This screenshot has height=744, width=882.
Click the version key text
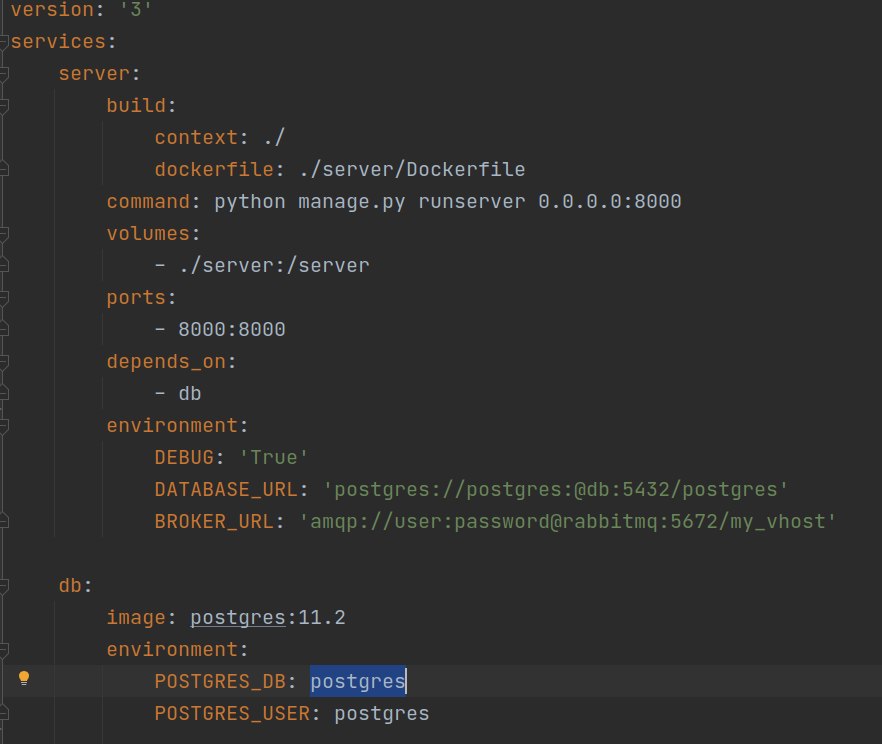coord(52,10)
